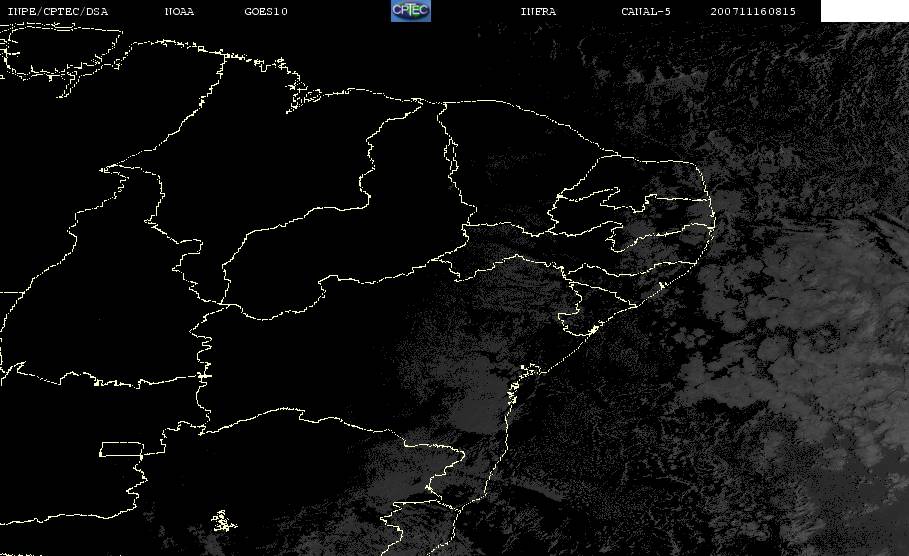This screenshot has width=909, height=556.
Task: Select the NOAA label in the header
Action: coord(179,12)
